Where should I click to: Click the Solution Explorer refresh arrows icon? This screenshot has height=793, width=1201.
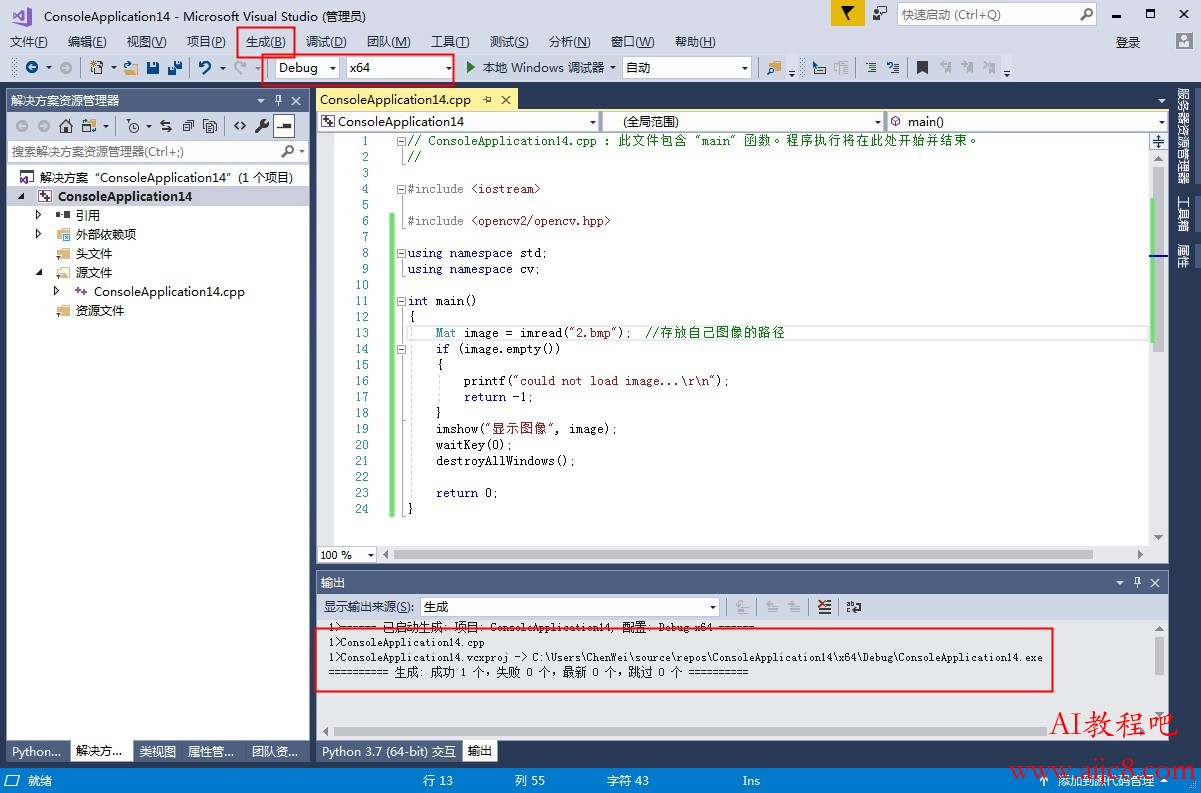point(166,126)
